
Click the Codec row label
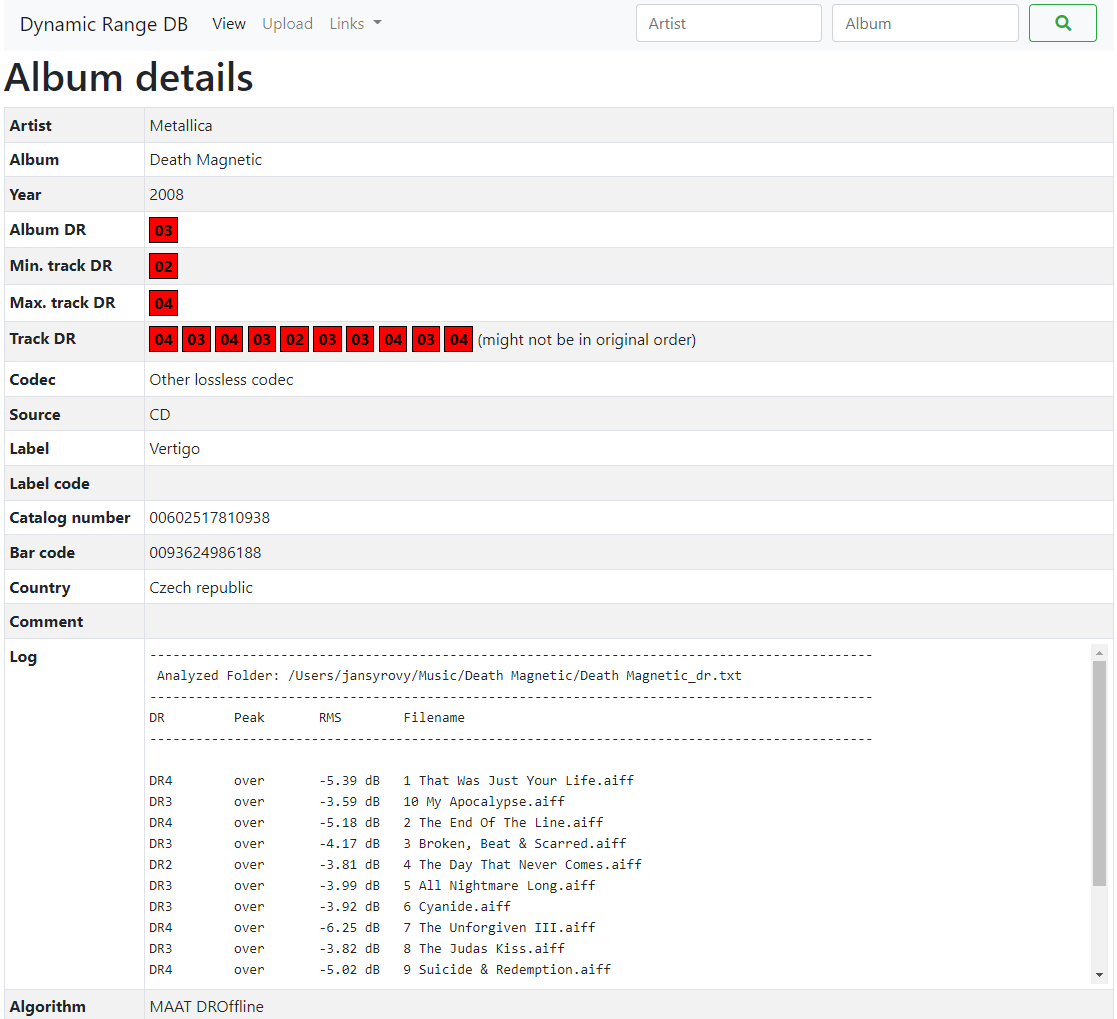pos(32,380)
